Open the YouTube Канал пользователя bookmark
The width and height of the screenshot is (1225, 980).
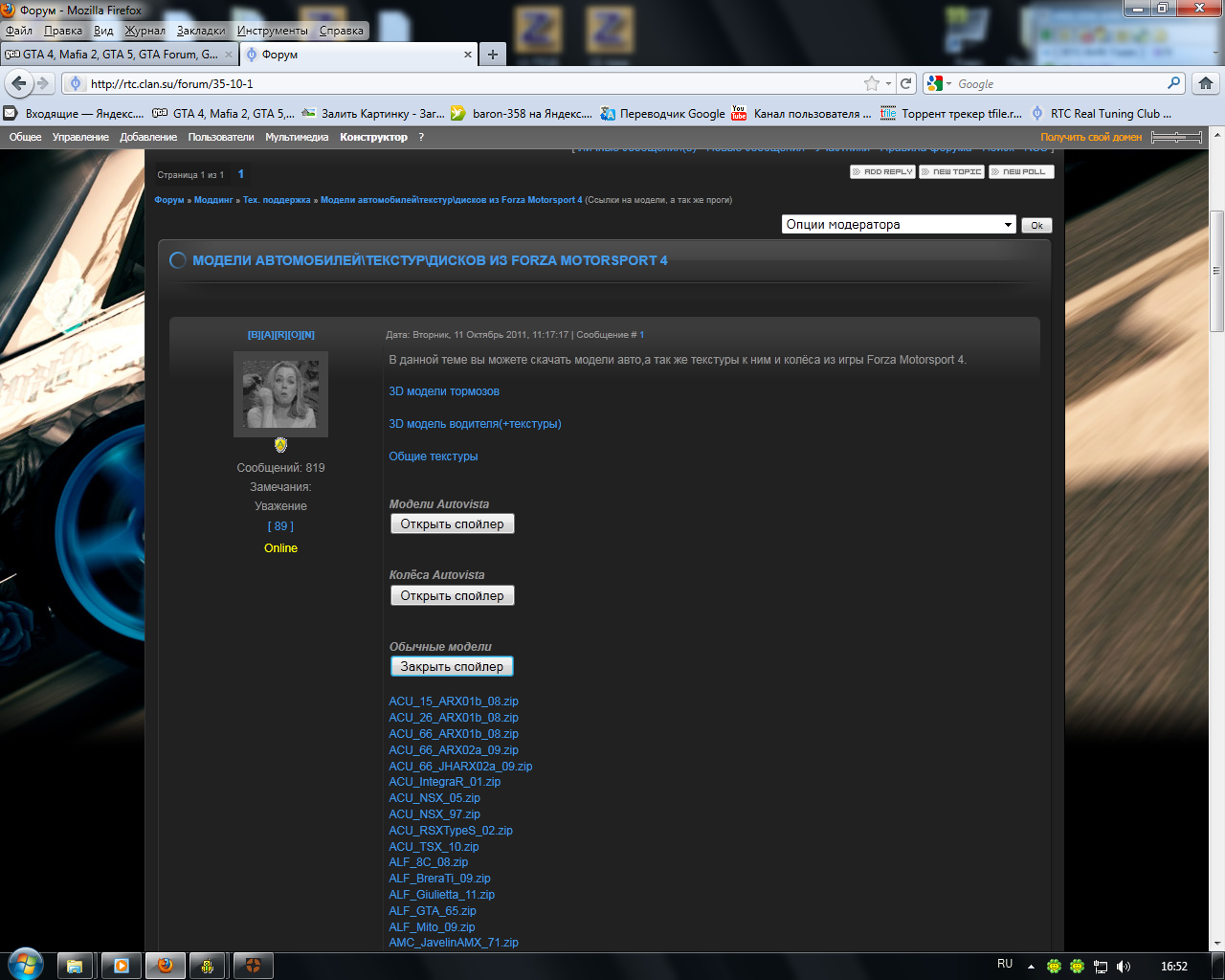tap(802, 113)
